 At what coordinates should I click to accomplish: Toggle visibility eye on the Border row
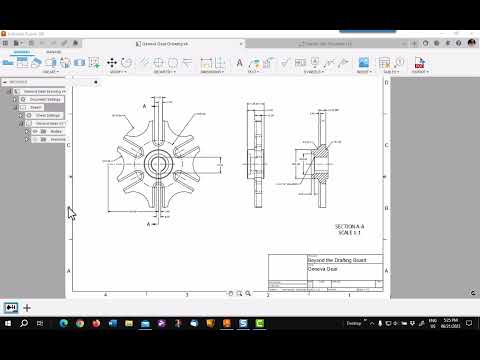[35, 131]
